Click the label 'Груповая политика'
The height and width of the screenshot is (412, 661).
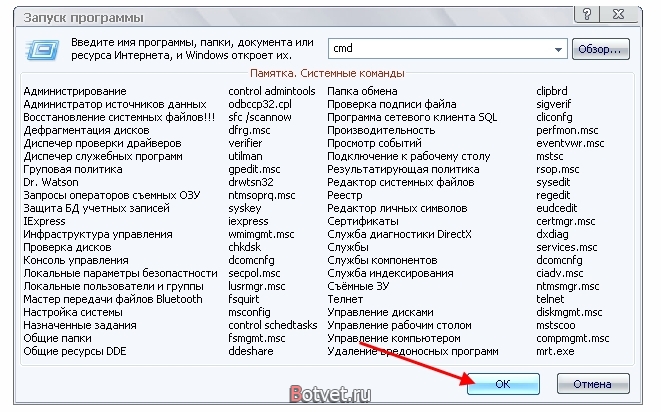[x=73, y=170]
